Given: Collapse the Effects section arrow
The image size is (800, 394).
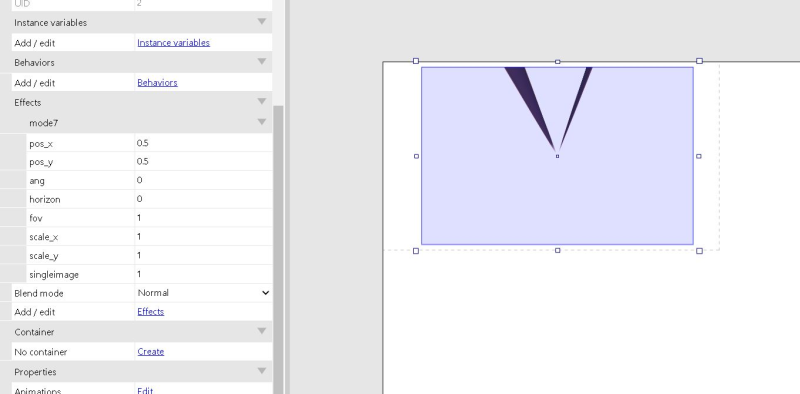Looking at the screenshot, I should click(262, 102).
